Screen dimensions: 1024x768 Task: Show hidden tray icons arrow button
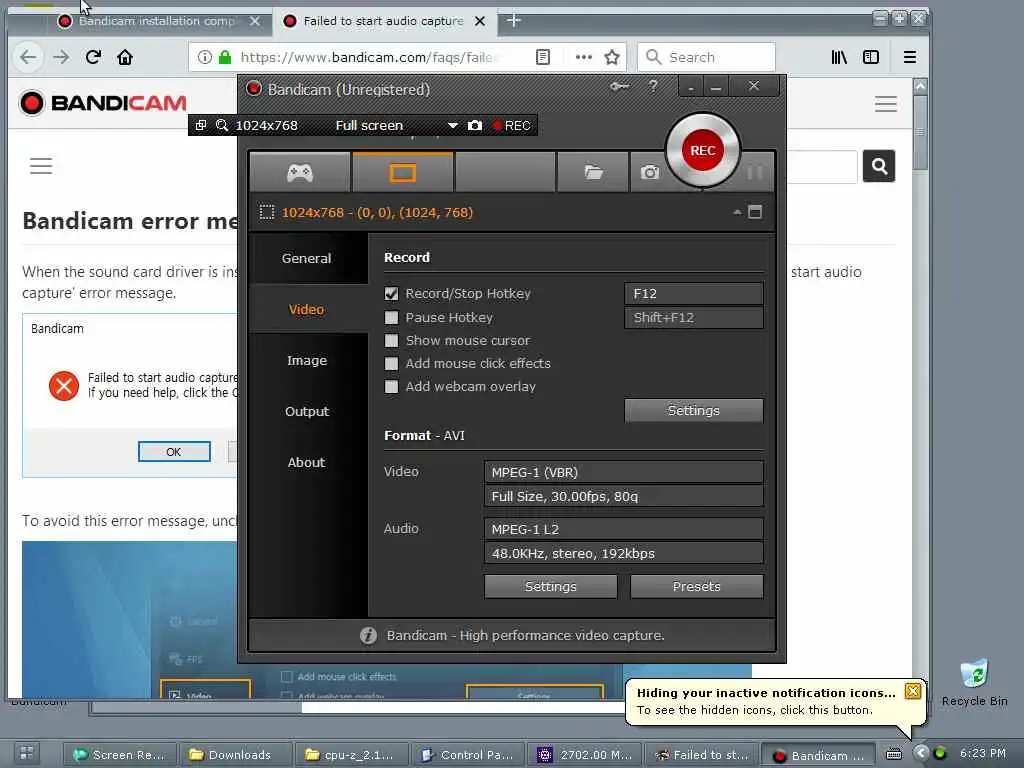(x=921, y=754)
